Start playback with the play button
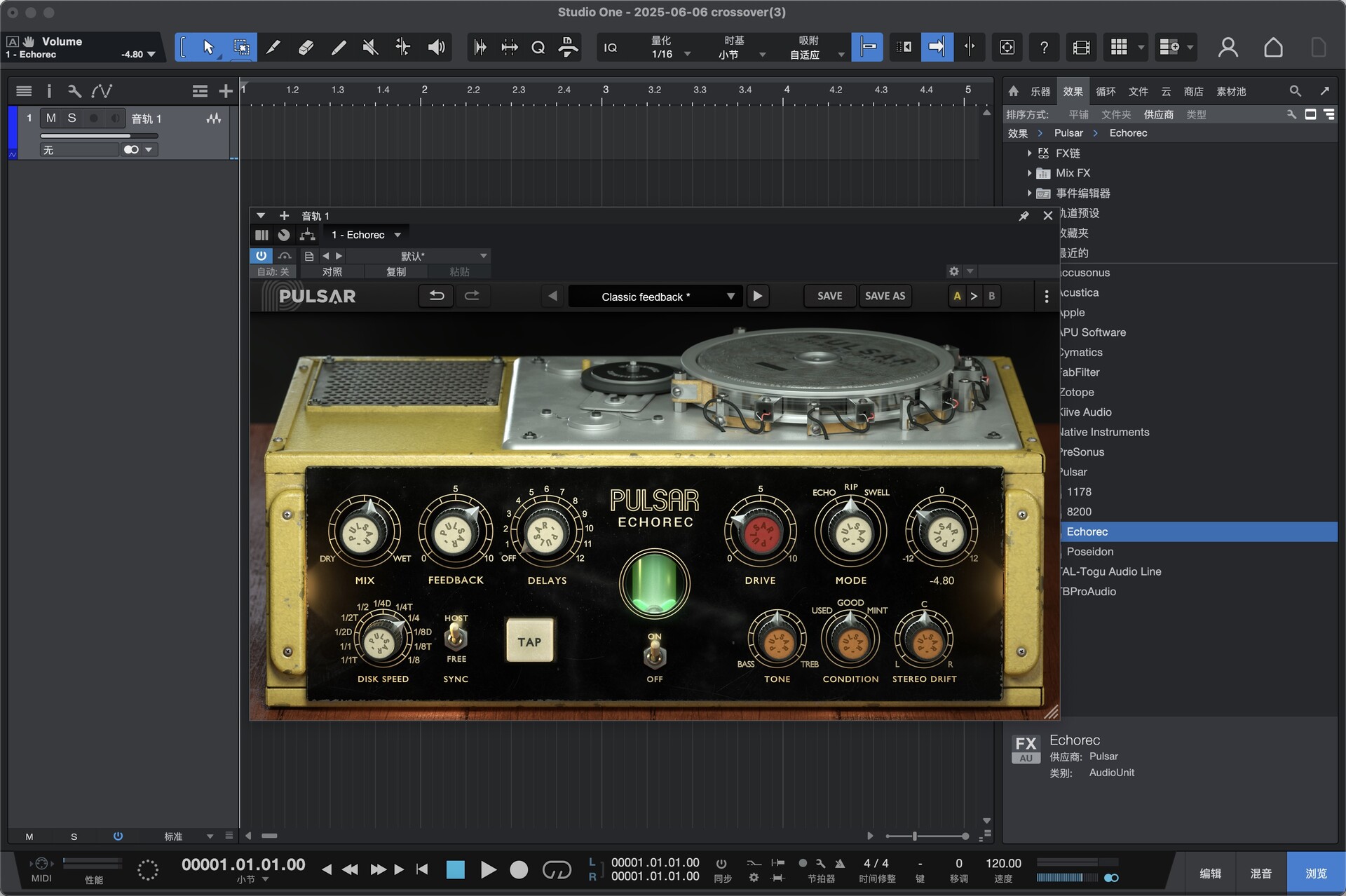The width and height of the screenshot is (1346, 896). [x=488, y=870]
